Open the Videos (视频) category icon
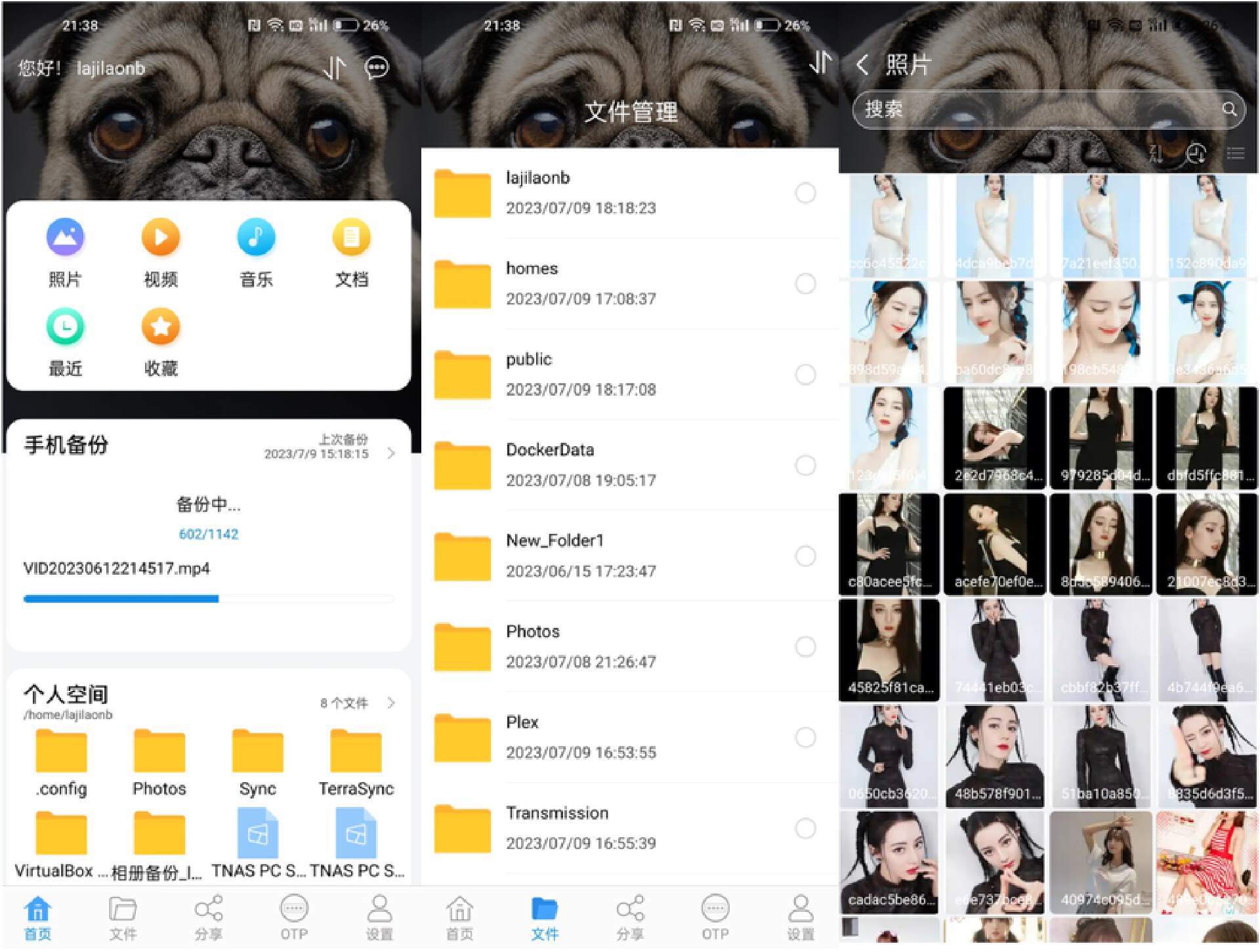Viewport: 1260px width, 952px height. pyautogui.click(x=161, y=238)
